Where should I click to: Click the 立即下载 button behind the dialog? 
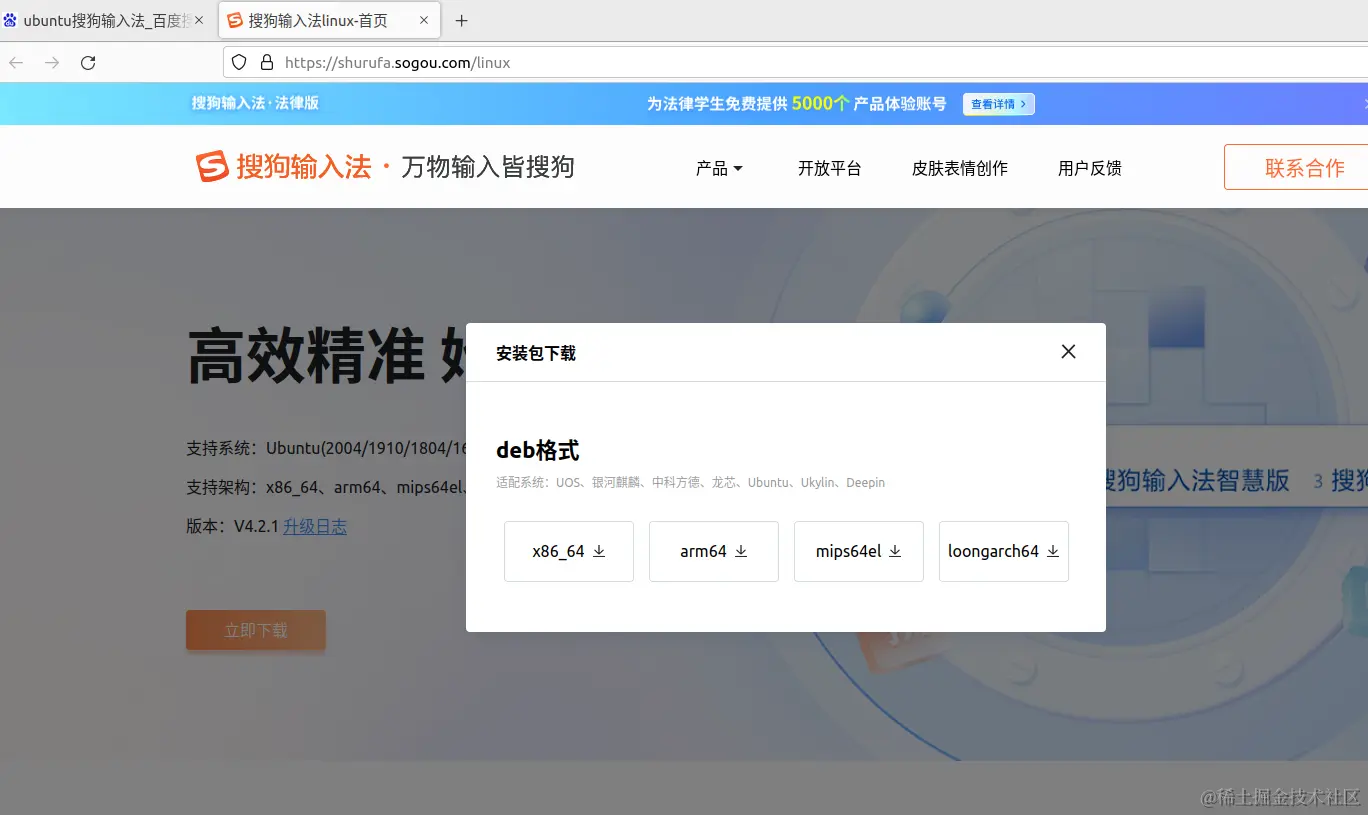coord(255,630)
